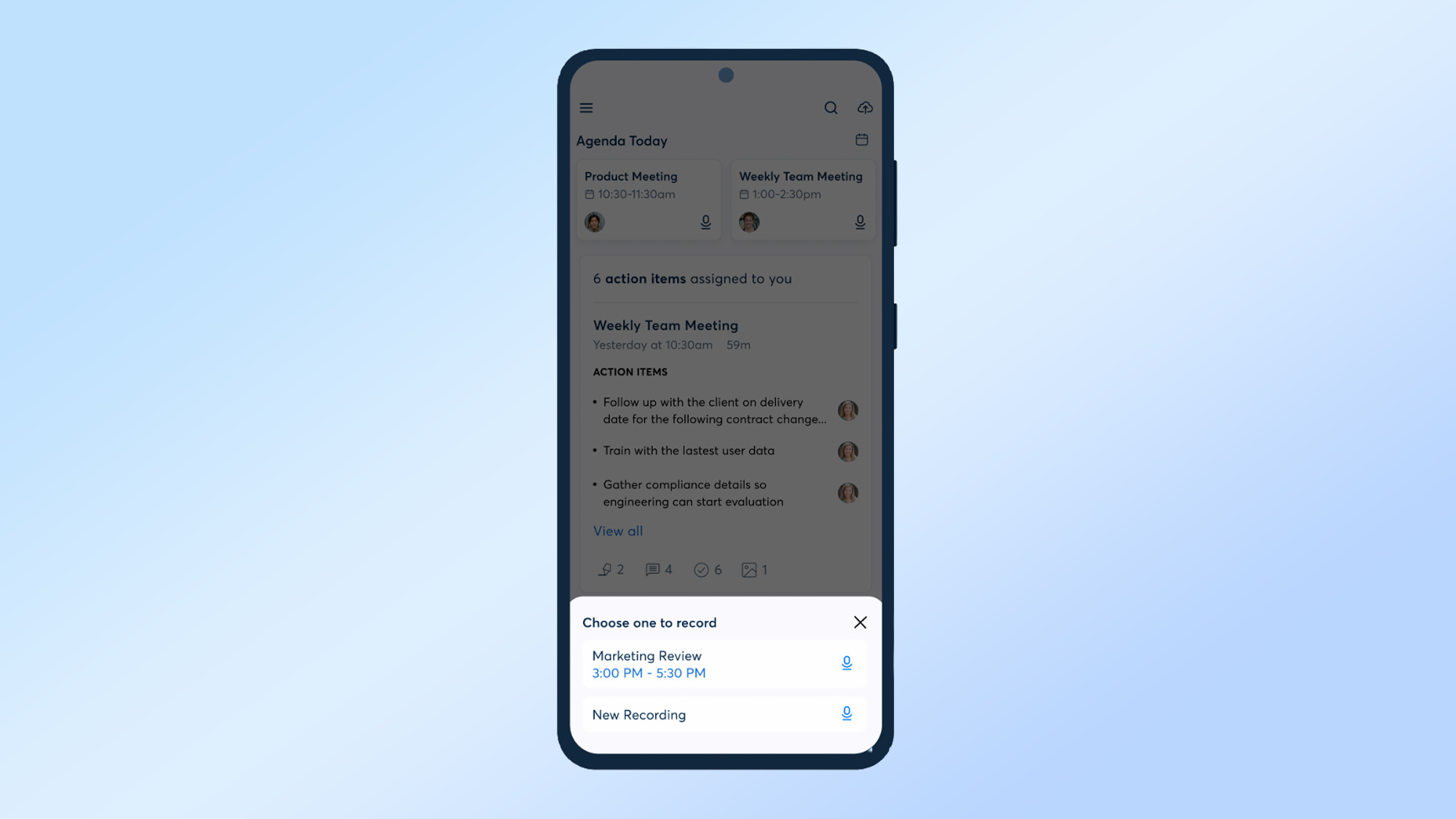Image resolution: width=1456 pixels, height=819 pixels.
Task: Tap the search icon at top right
Action: 831,107
